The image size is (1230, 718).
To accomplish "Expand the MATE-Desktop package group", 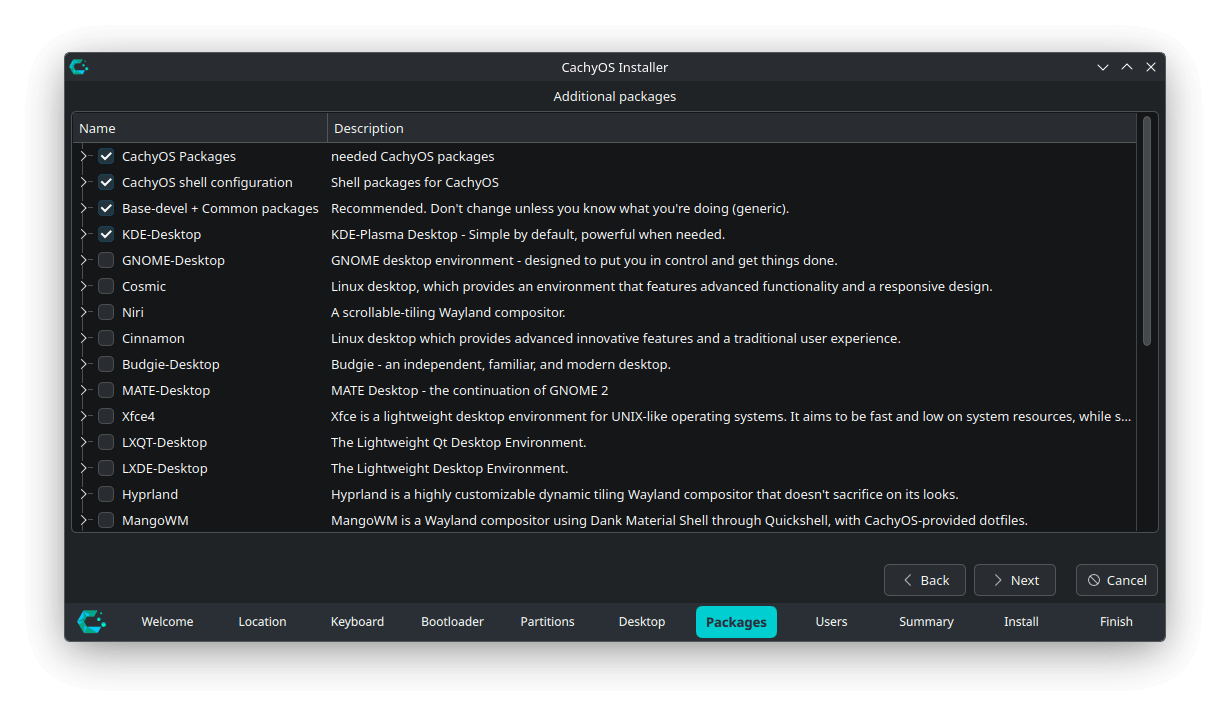I will [85, 390].
